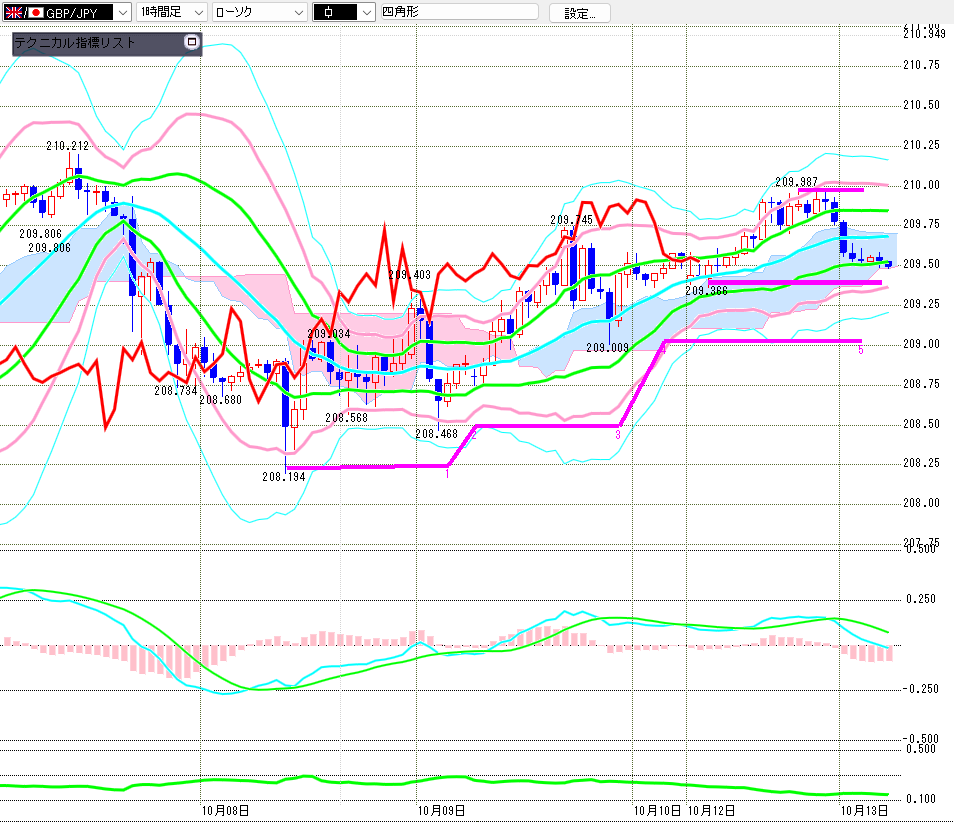Click the 208.50 price axis value
954x822 pixels.
(921, 423)
